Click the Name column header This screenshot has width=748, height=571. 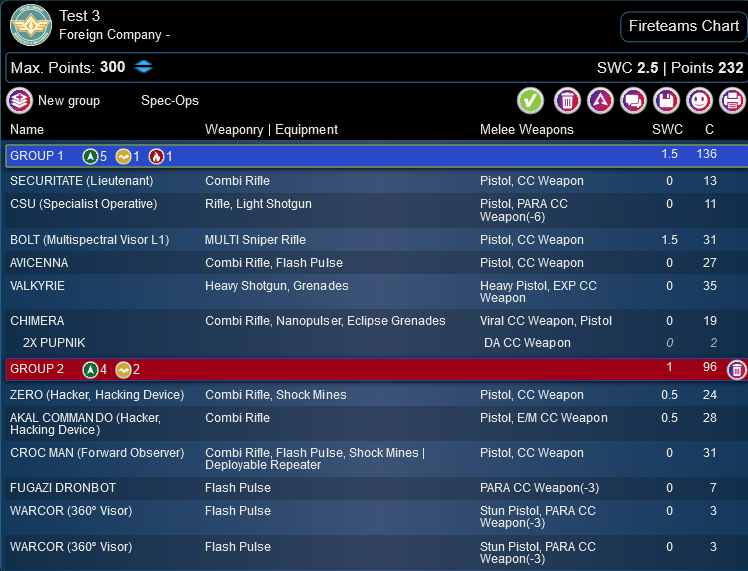[27, 130]
